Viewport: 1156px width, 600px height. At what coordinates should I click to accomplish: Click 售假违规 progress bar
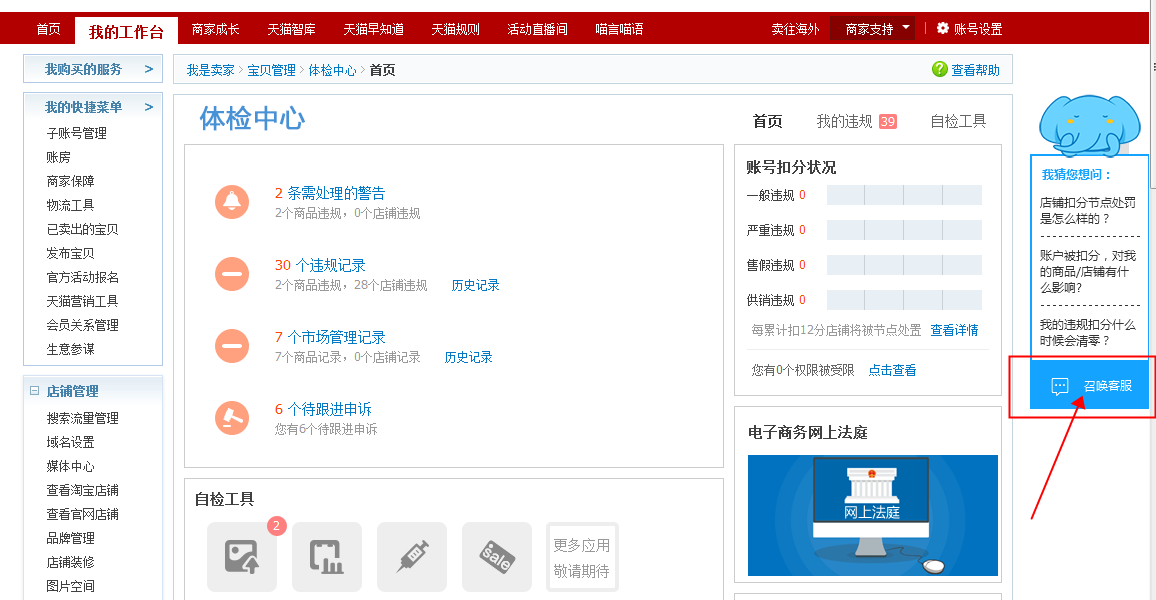click(904, 265)
